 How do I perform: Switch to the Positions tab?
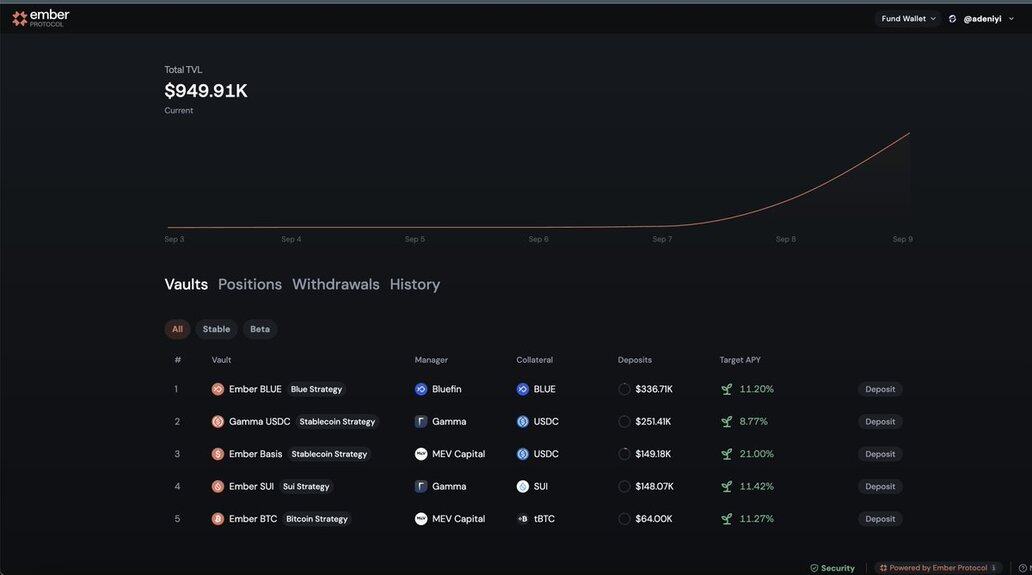click(250, 284)
